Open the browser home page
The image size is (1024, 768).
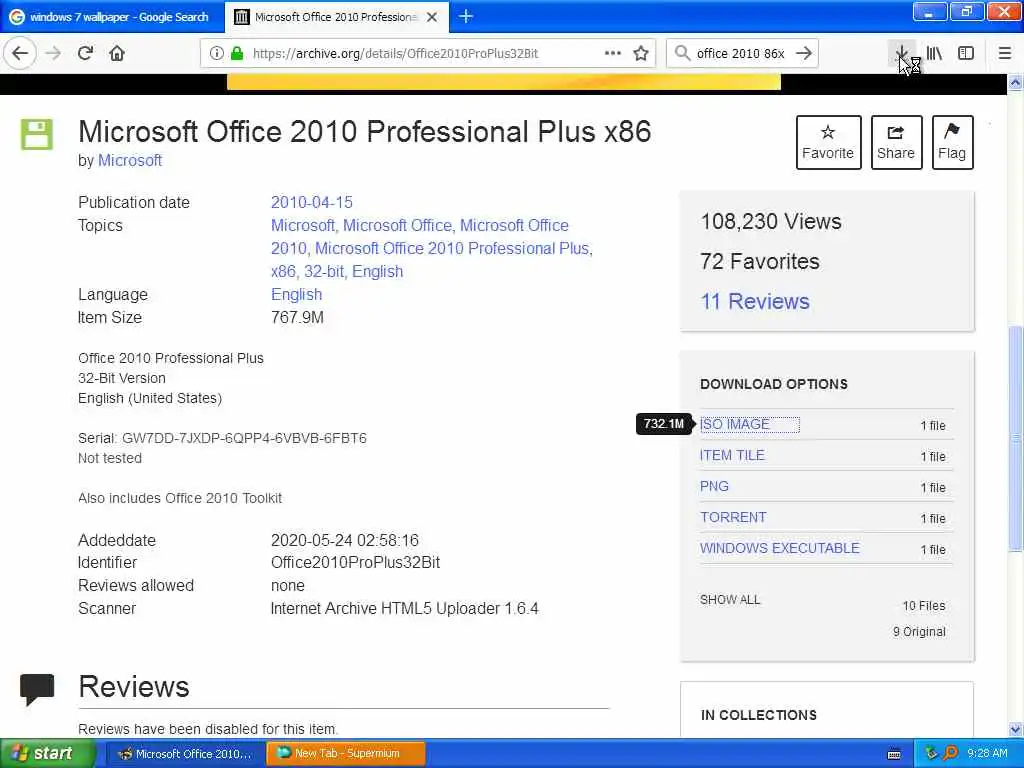coord(117,54)
